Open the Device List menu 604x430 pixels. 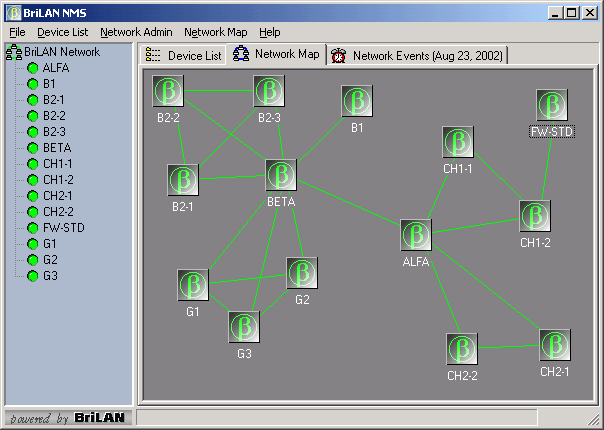[62, 32]
